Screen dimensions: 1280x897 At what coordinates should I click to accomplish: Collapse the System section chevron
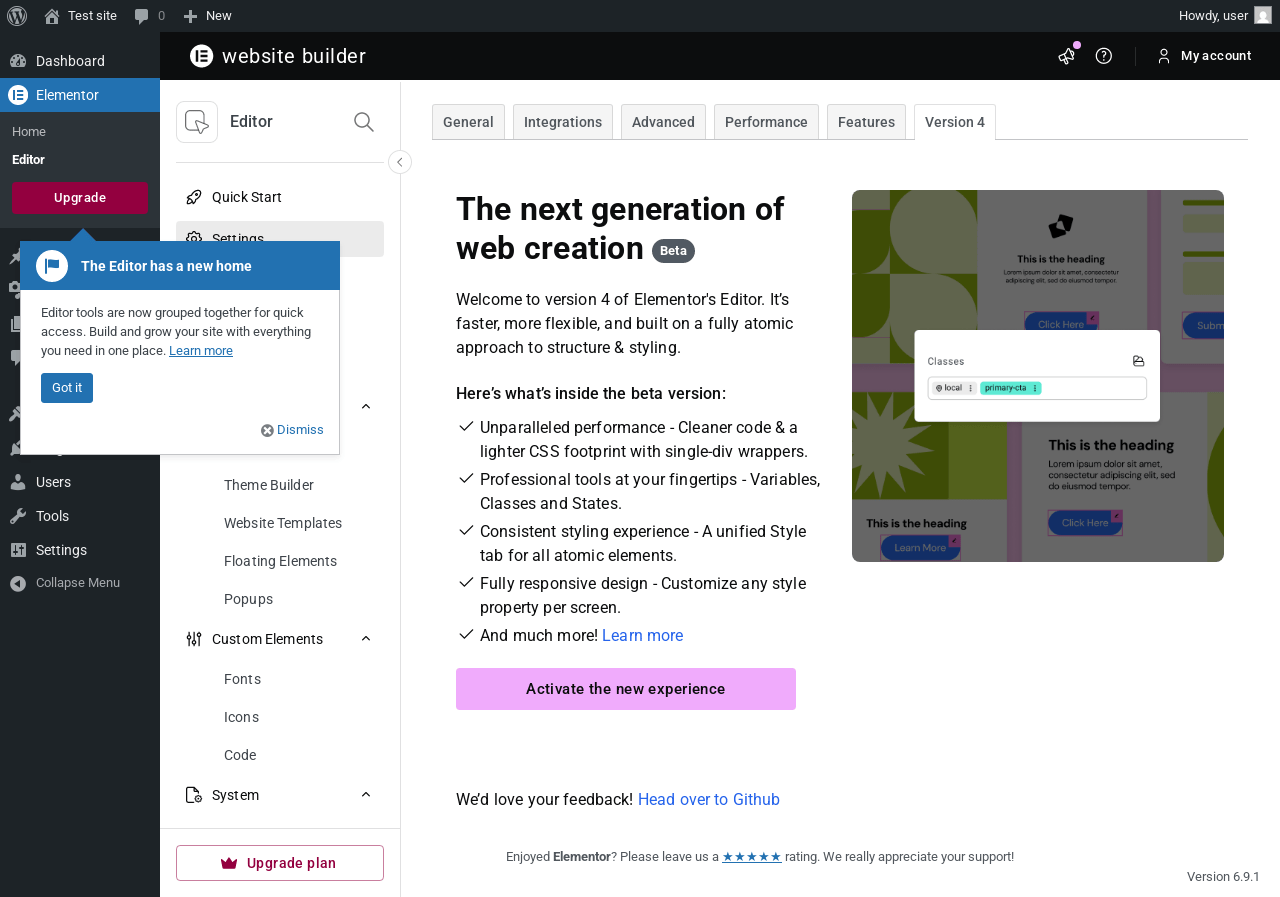pos(366,795)
